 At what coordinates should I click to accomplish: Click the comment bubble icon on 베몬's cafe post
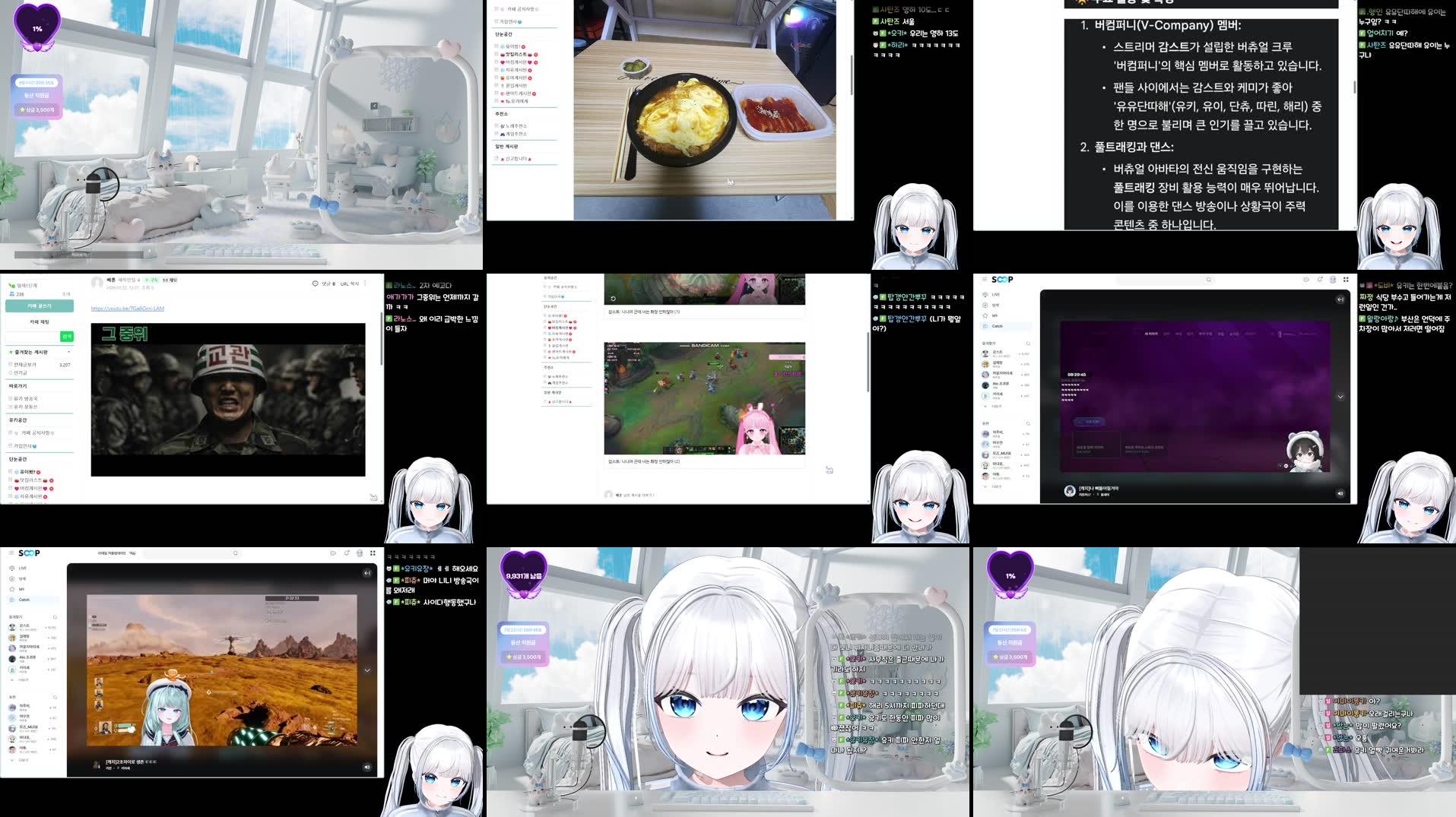[314, 284]
